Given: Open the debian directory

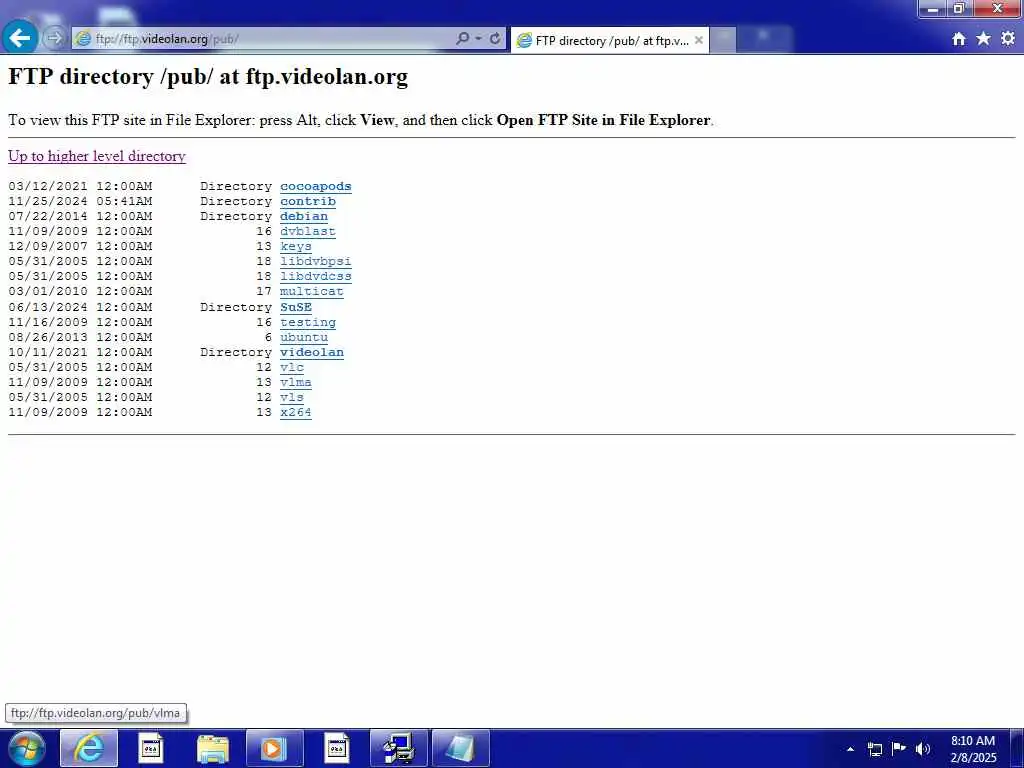Looking at the screenshot, I should [304, 216].
